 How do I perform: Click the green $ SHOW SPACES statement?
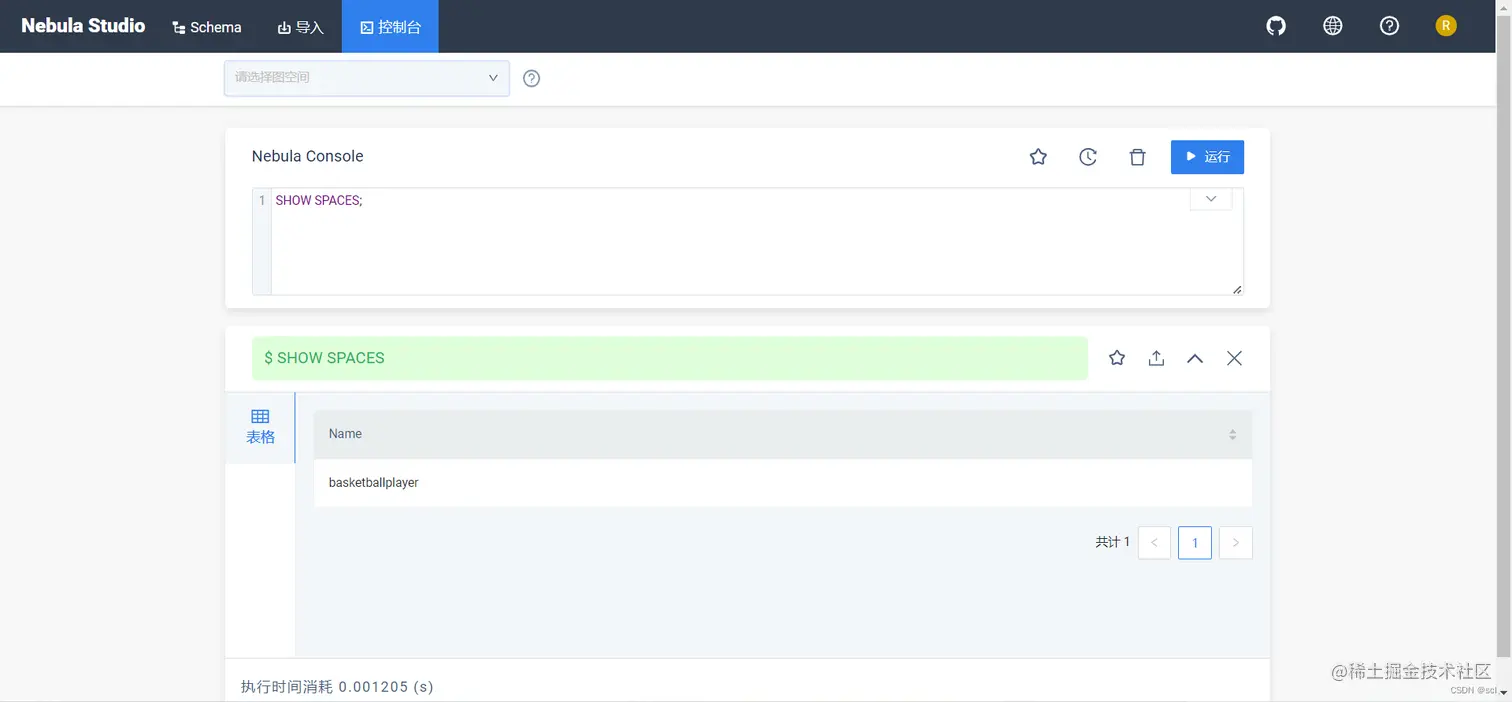coord(670,358)
